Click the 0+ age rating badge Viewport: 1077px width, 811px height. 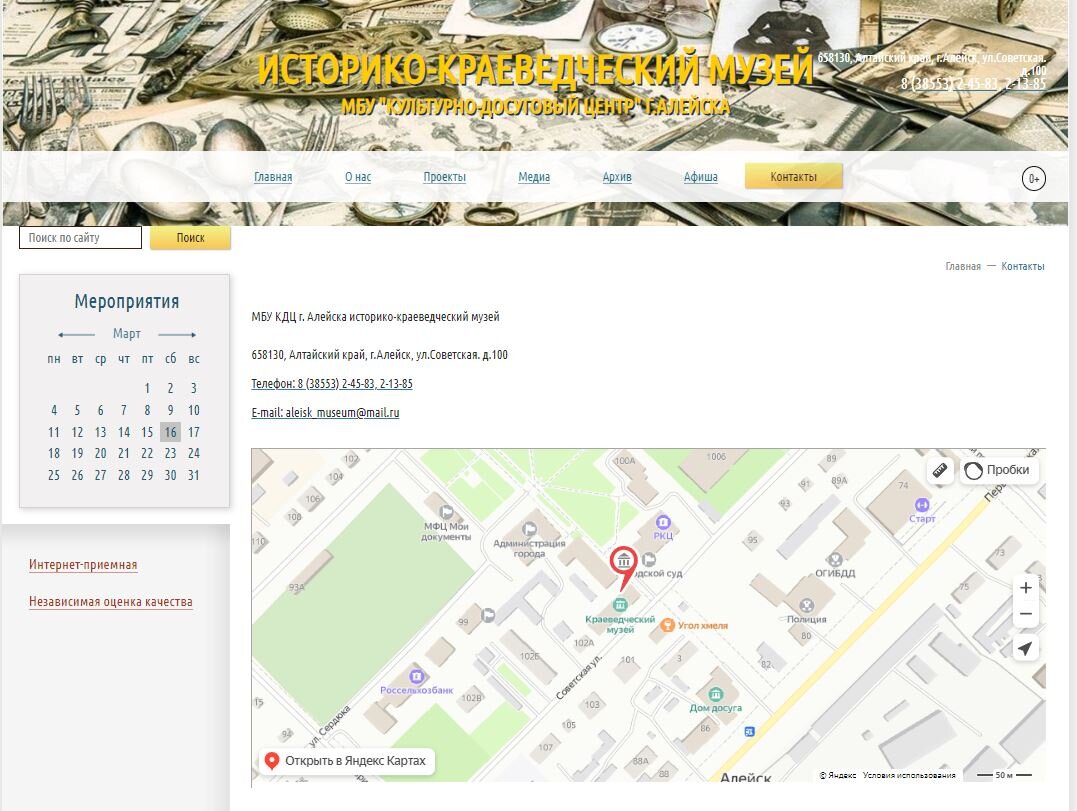pyautogui.click(x=1032, y=176)
